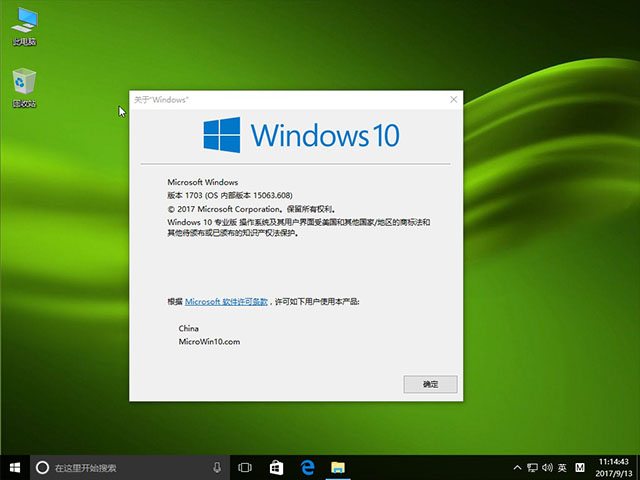Switch input language indicator 英
This screenshot has height=480, width=640.
pyautogui.click(x=562, y=467)
